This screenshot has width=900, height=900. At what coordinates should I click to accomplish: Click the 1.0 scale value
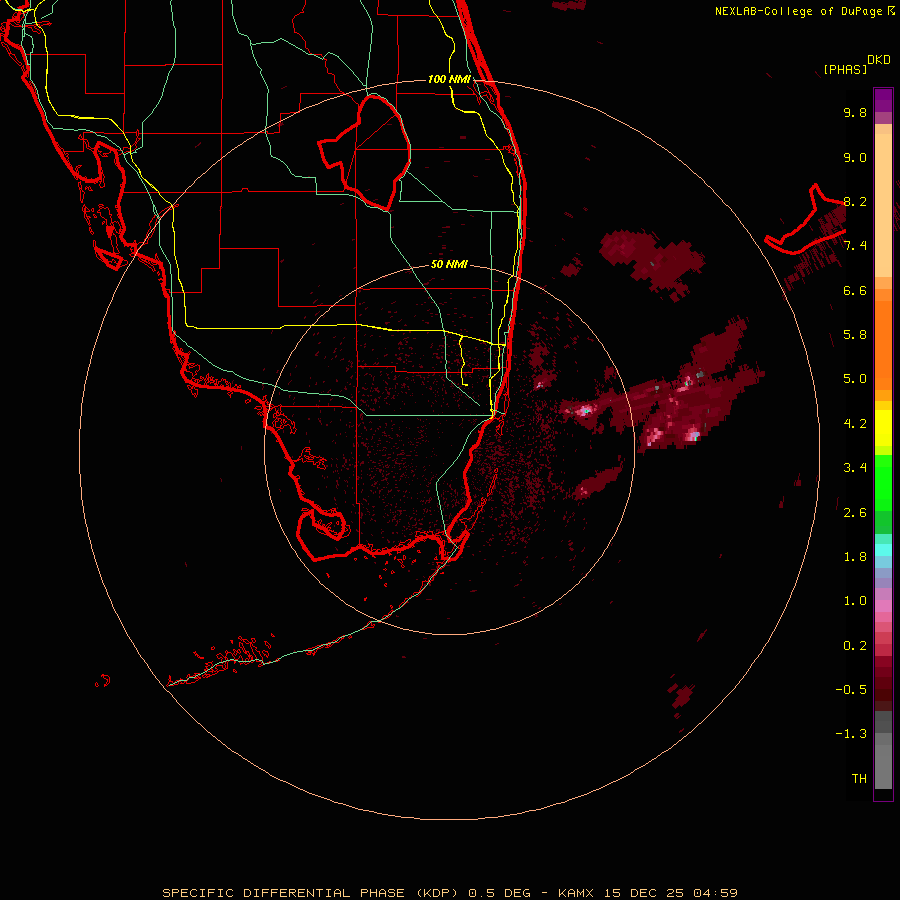pyautogui.click(x=855, y=601)
